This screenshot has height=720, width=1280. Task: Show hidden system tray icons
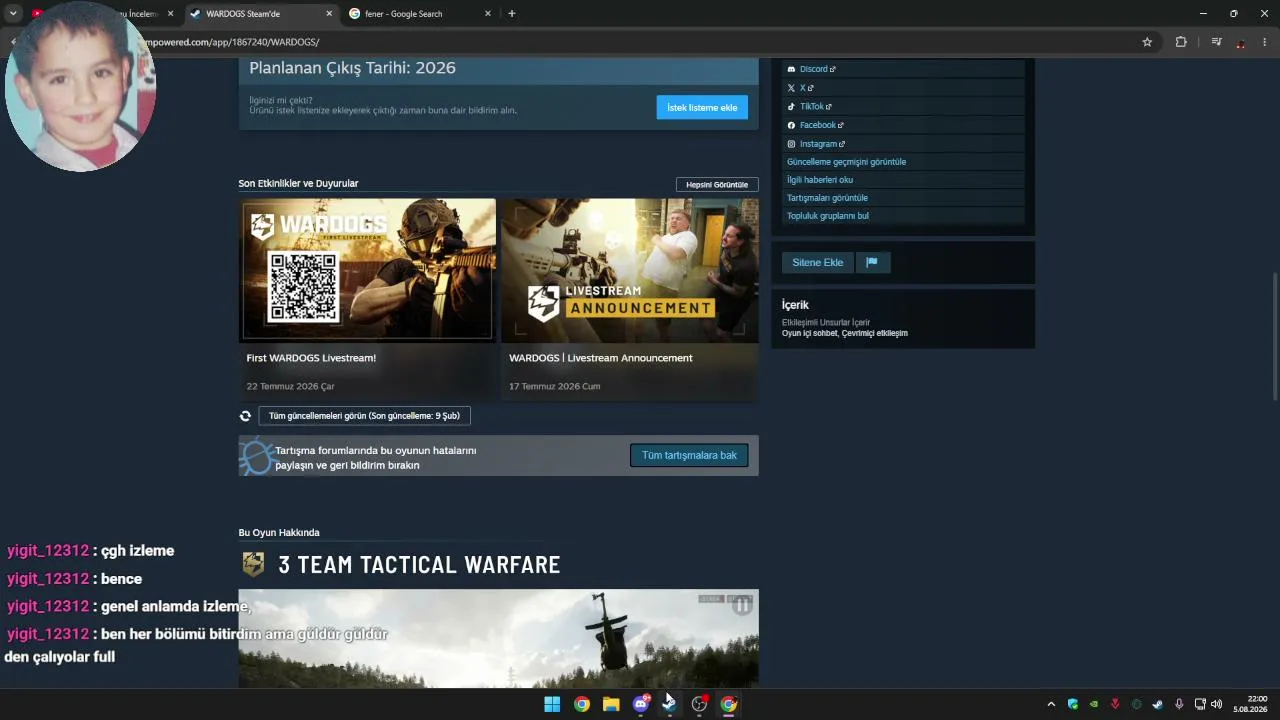(1051, 704)
